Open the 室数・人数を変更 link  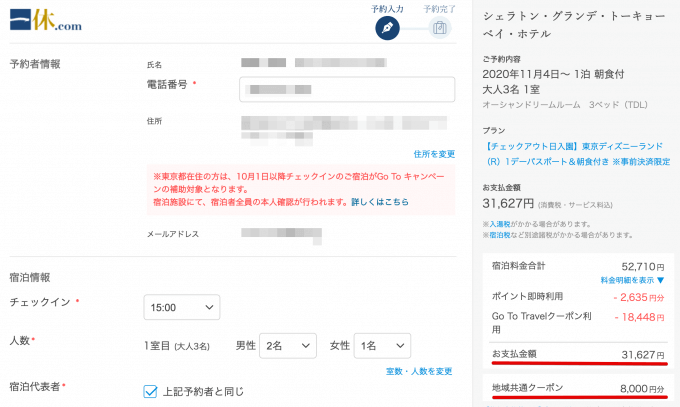(419, 371)
